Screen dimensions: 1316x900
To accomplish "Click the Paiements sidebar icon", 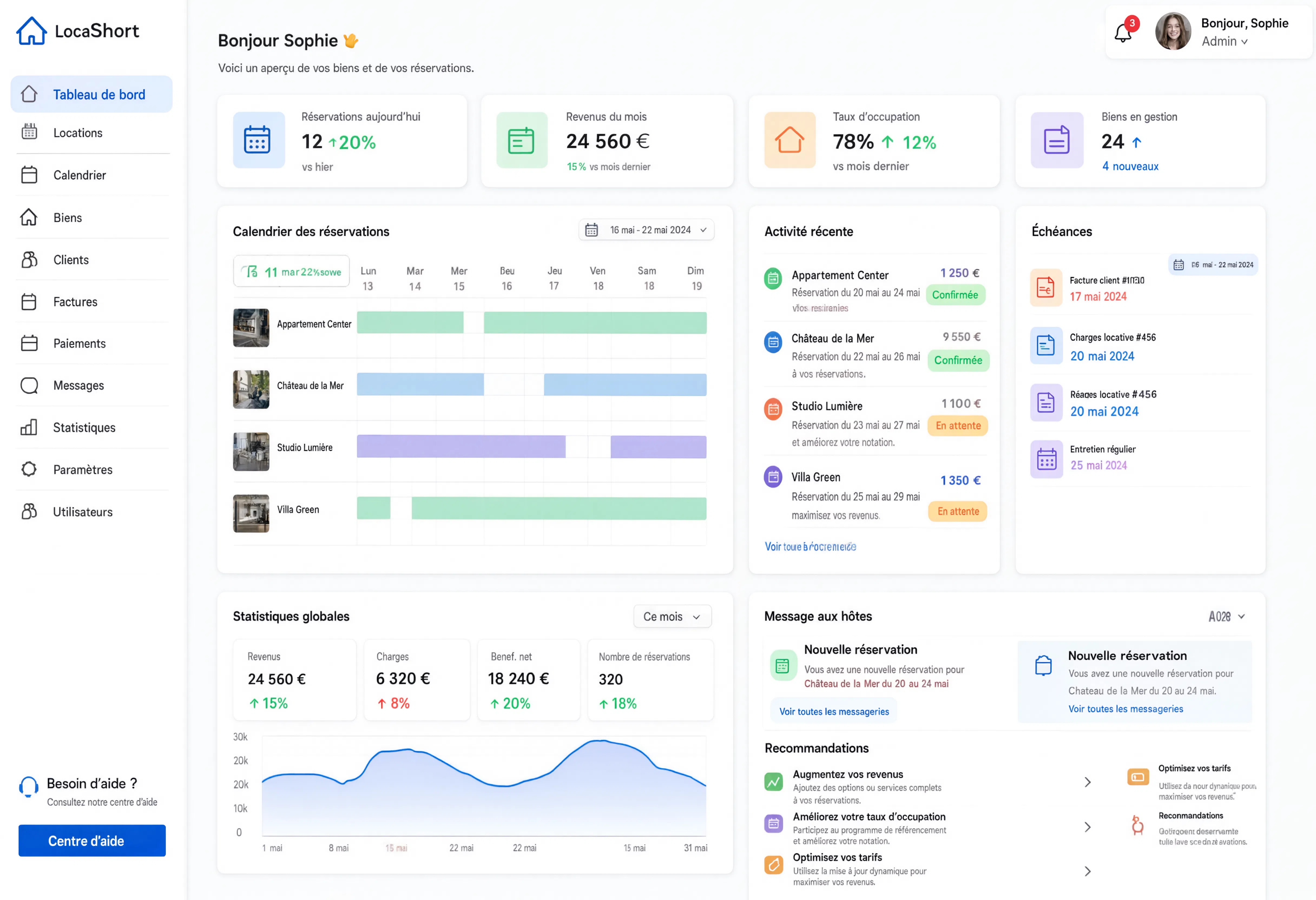I will 29,343.
